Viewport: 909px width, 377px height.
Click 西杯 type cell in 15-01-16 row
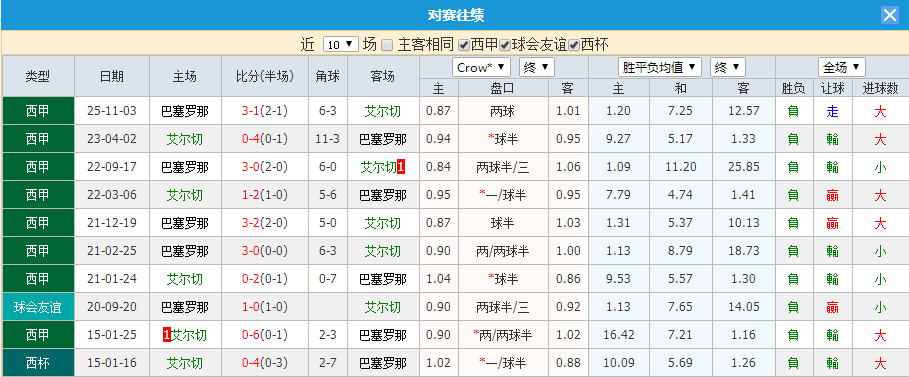pos(38,363)
